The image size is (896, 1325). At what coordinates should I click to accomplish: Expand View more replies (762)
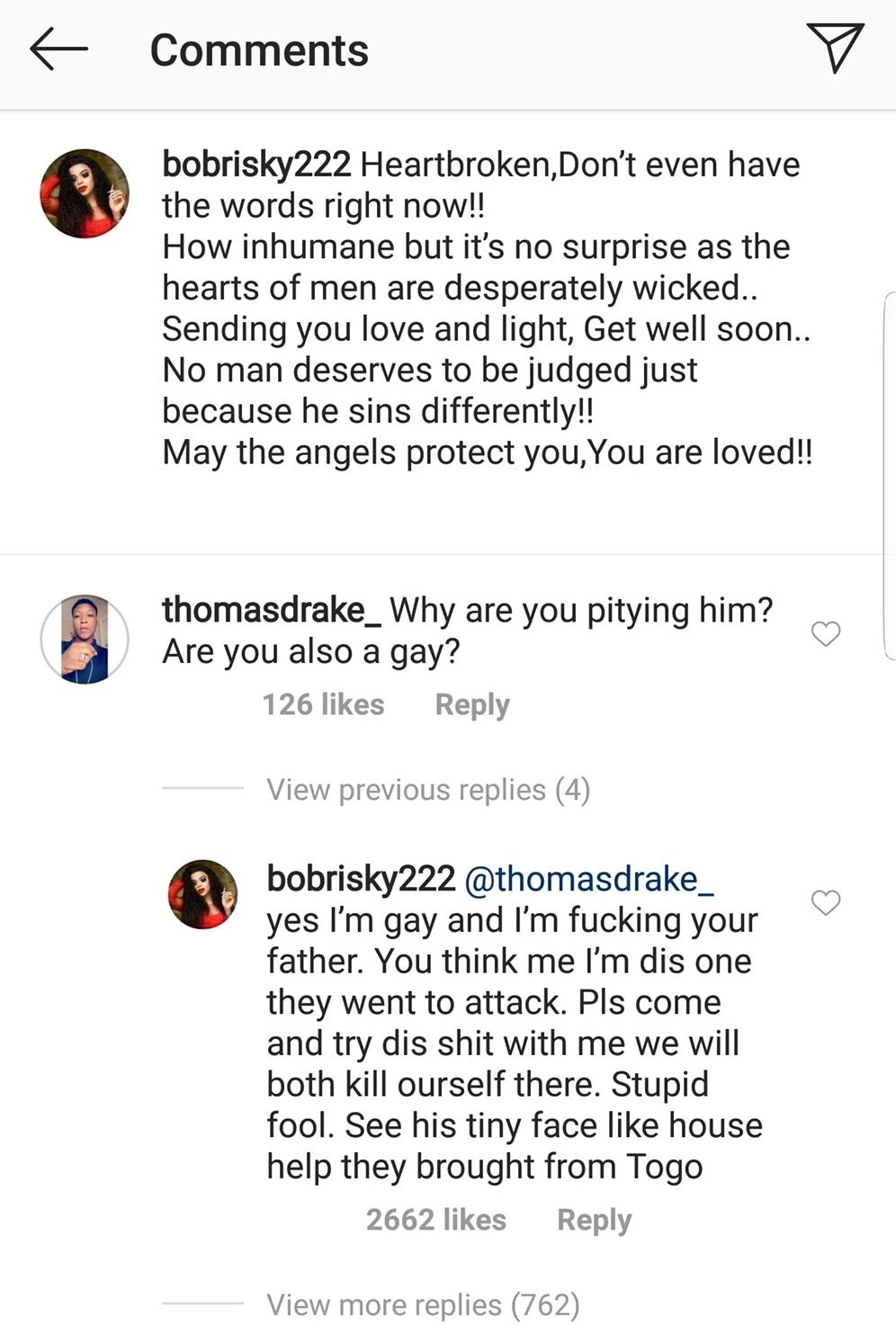(x=423, y=1304)
